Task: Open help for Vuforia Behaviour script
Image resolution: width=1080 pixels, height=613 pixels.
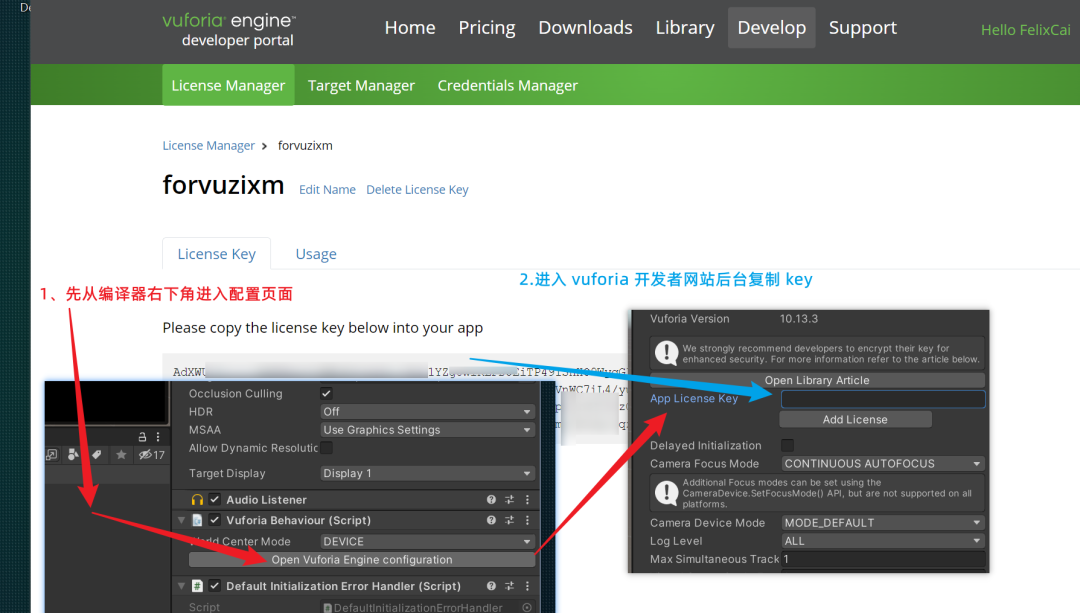Action: click(491, 520)
